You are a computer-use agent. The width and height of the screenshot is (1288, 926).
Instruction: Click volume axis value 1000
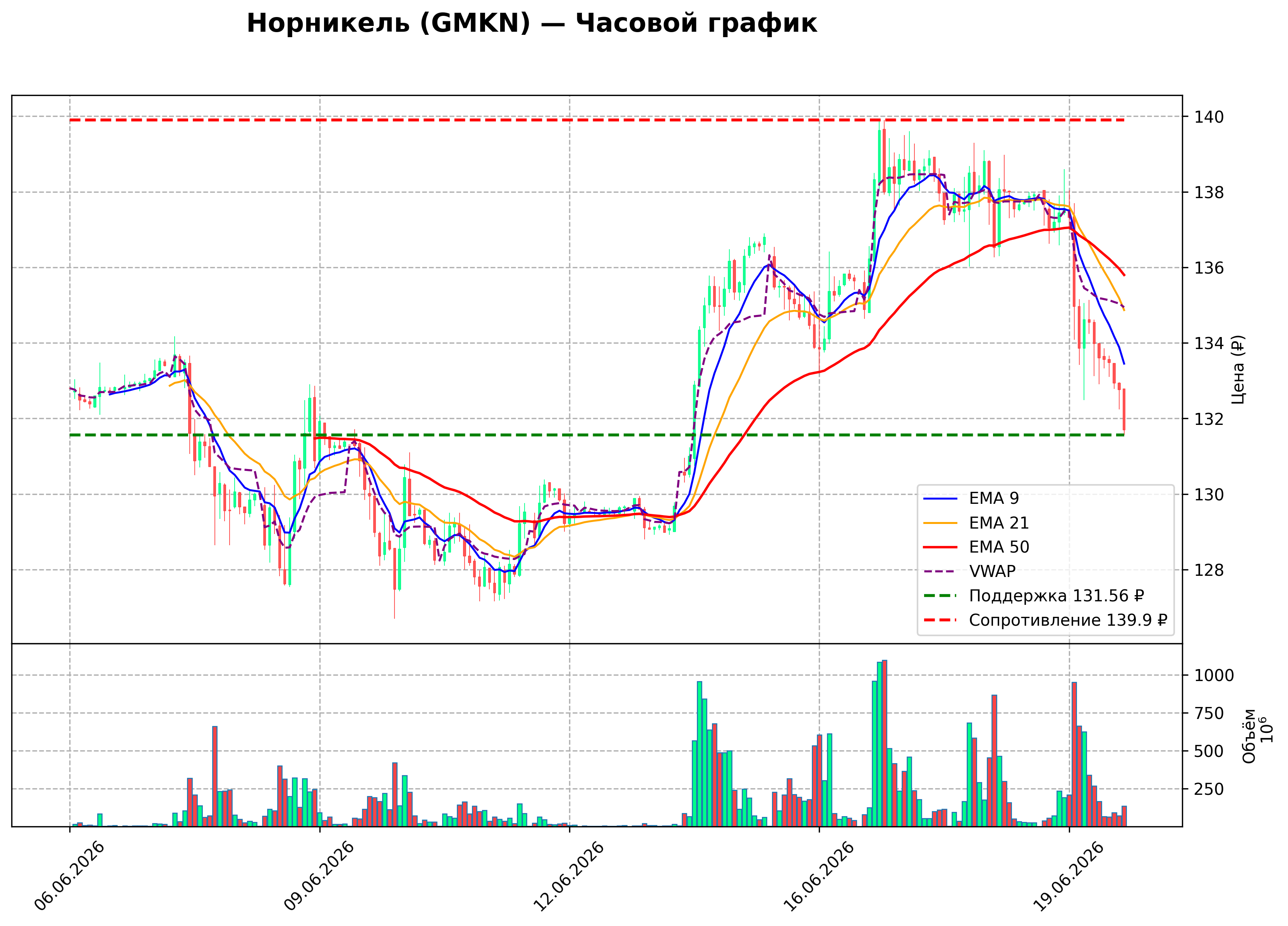1214,676
